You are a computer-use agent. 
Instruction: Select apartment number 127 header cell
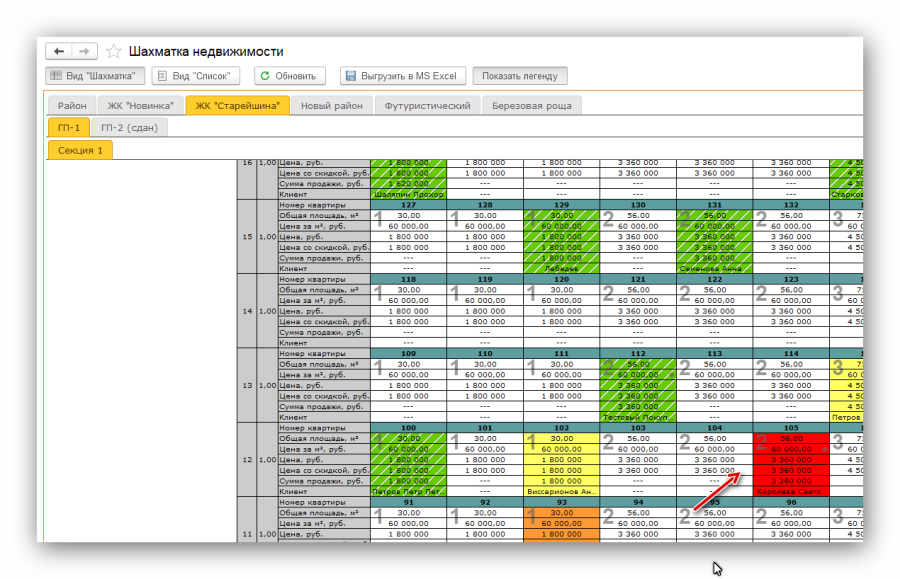click(x=407, y=204)
